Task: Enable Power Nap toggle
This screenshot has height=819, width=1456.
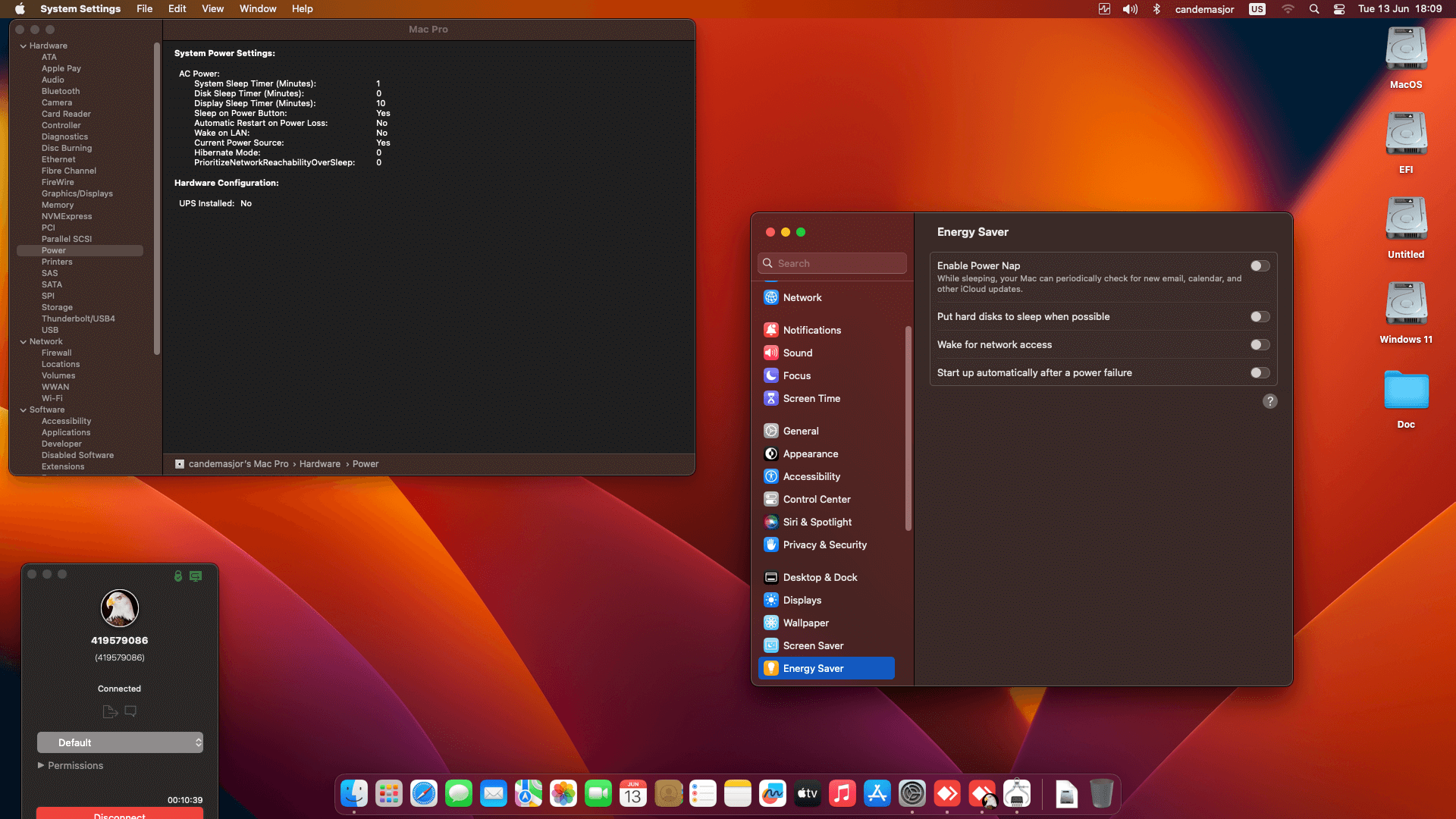Action: [x=1260, y=266]
